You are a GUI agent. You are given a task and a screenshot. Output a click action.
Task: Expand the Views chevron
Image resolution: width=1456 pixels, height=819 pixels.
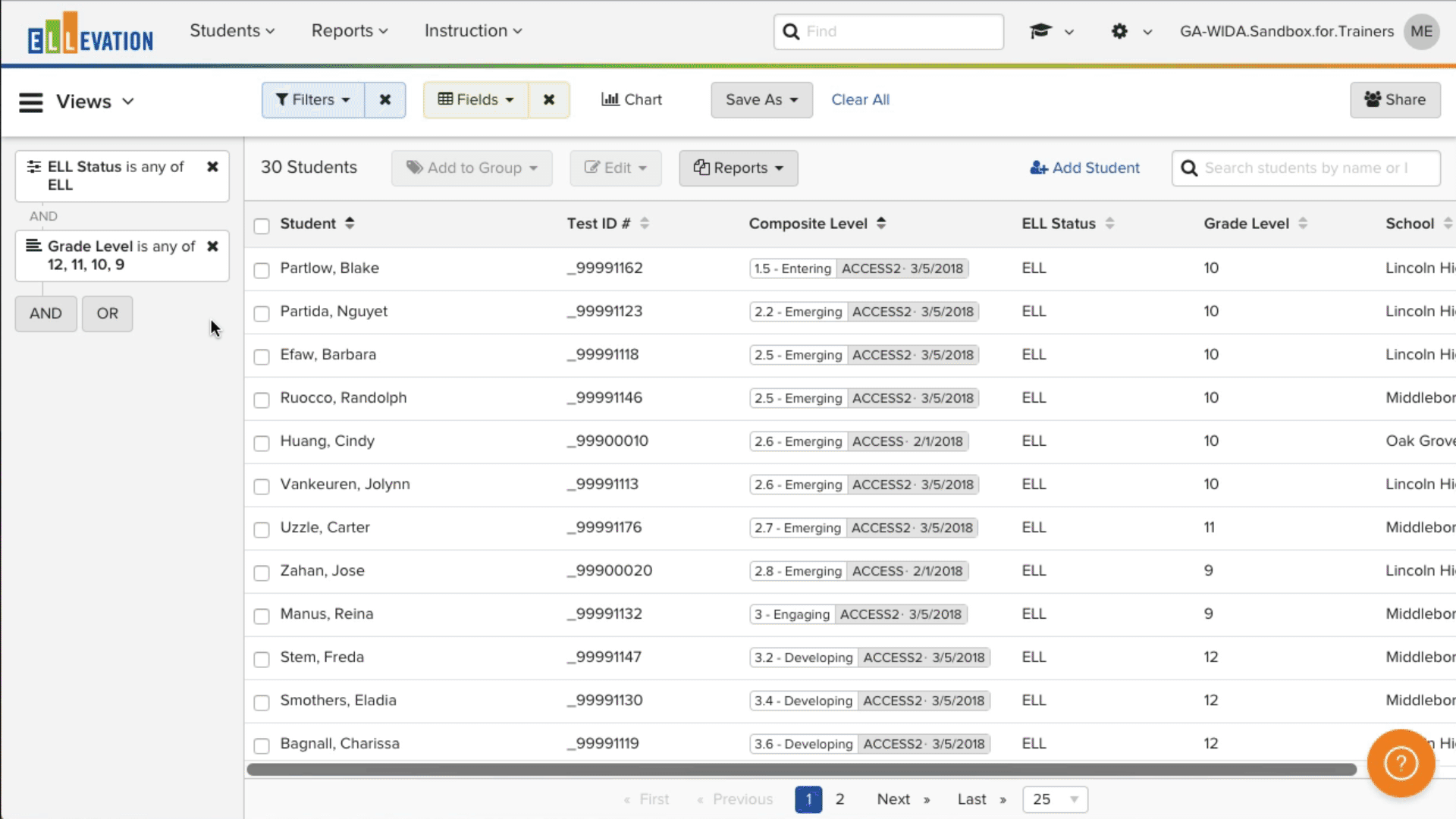128,102
